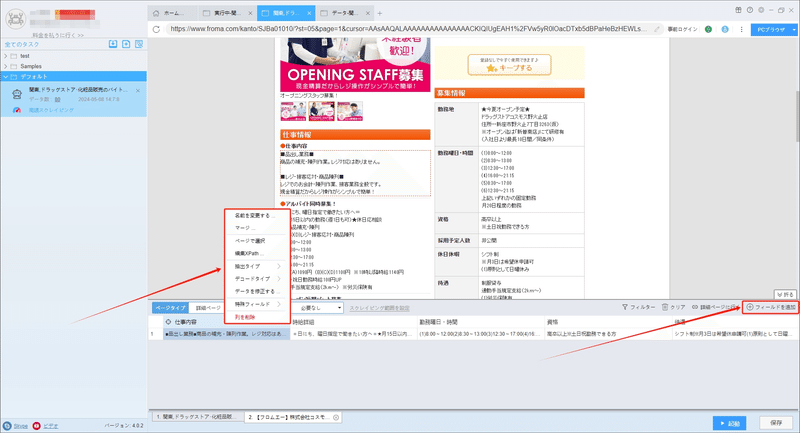Collapse the panel with 折る button

pos(785,295)
